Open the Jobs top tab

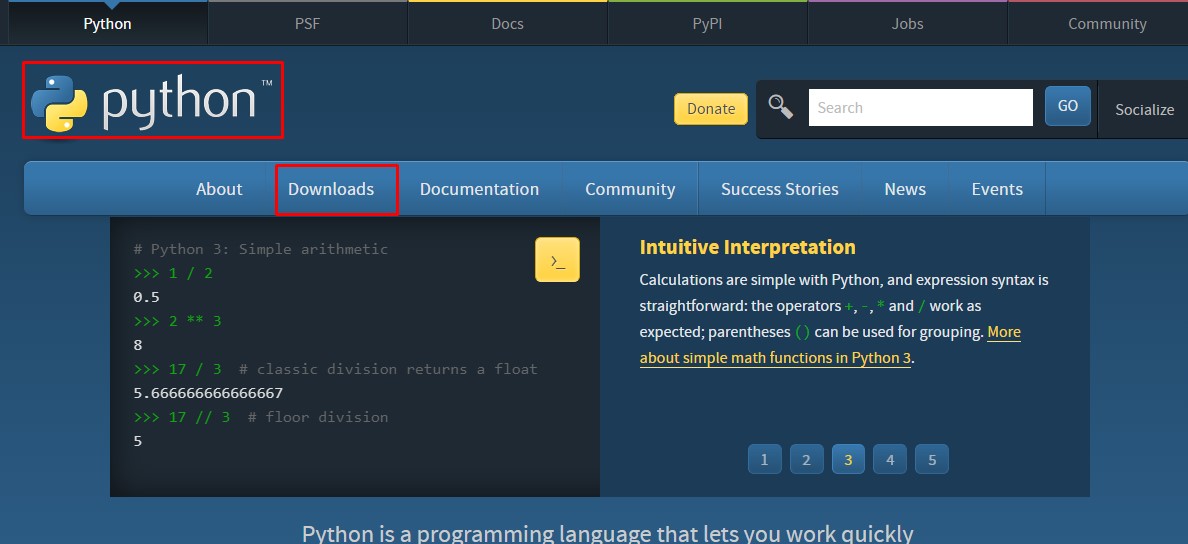click(x=908, y=23)
